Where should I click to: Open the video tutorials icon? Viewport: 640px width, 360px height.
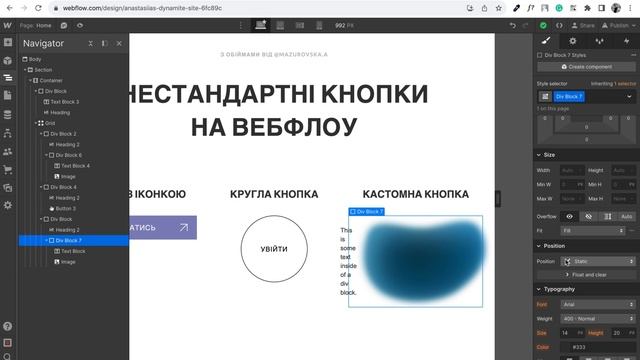click(7, 343)
